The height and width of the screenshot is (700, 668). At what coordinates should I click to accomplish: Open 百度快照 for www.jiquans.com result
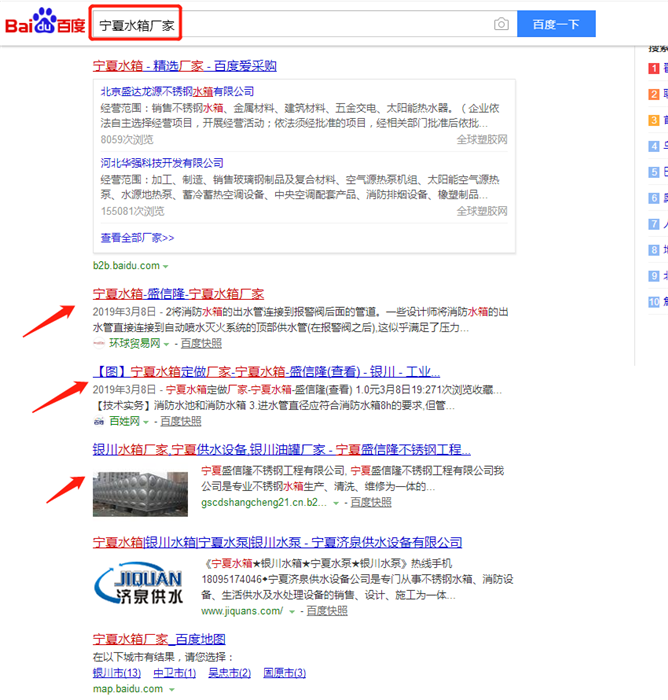click(327, 611)
